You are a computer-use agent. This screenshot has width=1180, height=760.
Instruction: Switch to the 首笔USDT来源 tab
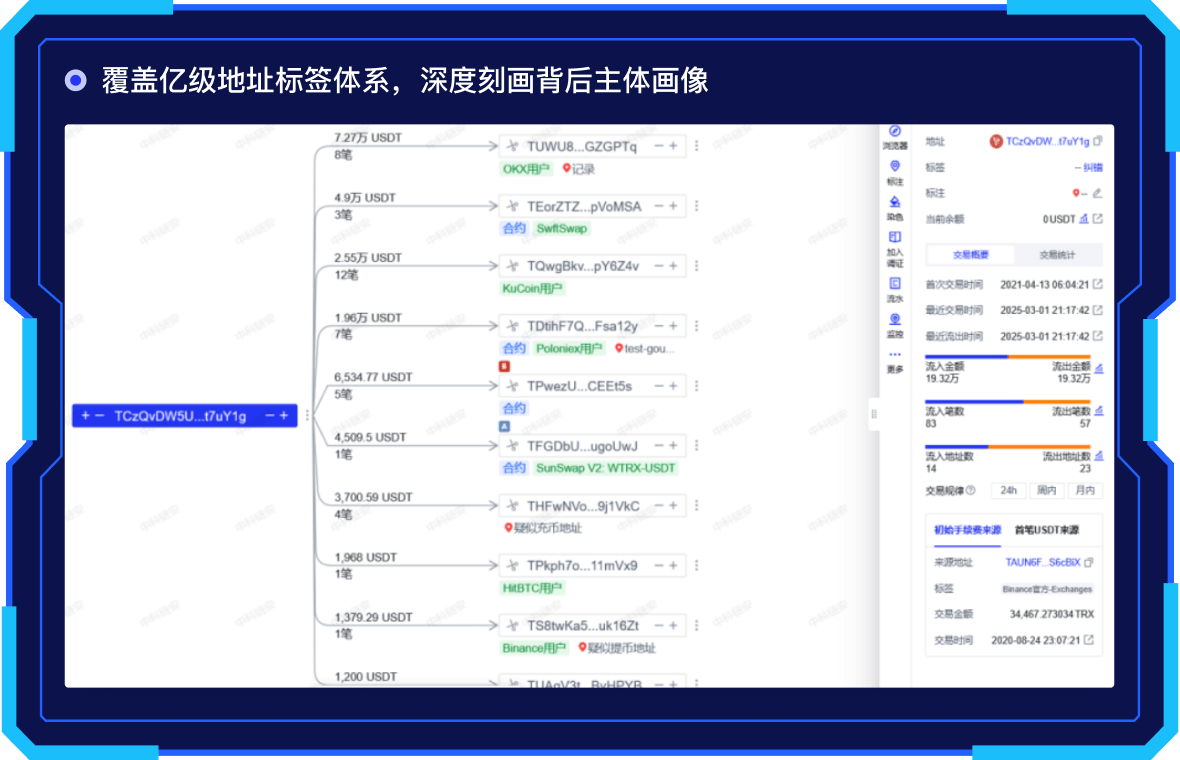coord(1046,530)
